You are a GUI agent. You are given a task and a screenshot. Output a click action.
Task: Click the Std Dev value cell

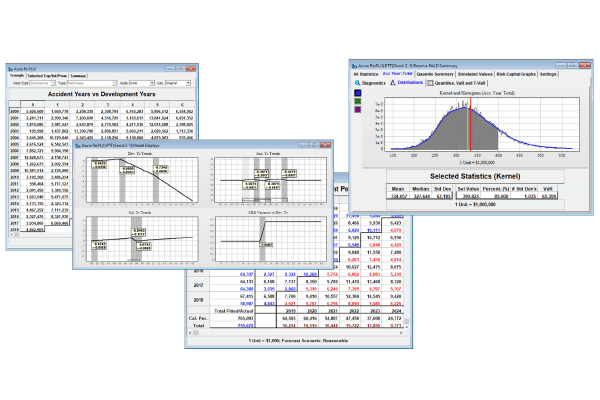(x=442, y=196)
